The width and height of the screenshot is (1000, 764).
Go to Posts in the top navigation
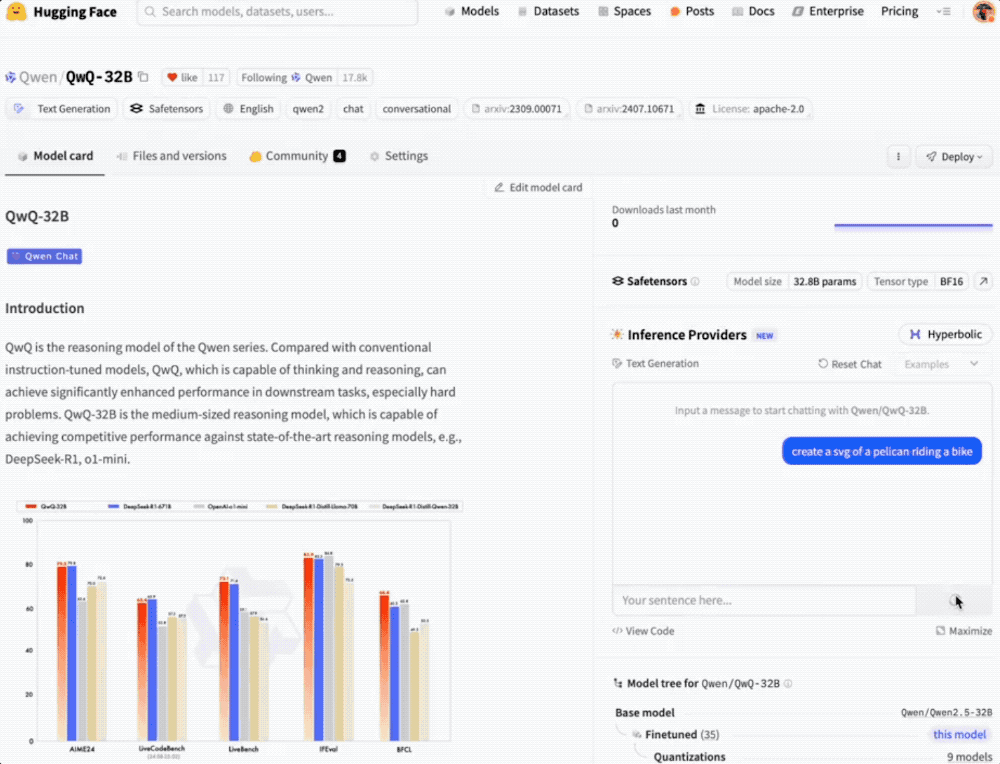click(x=692, y=11)
